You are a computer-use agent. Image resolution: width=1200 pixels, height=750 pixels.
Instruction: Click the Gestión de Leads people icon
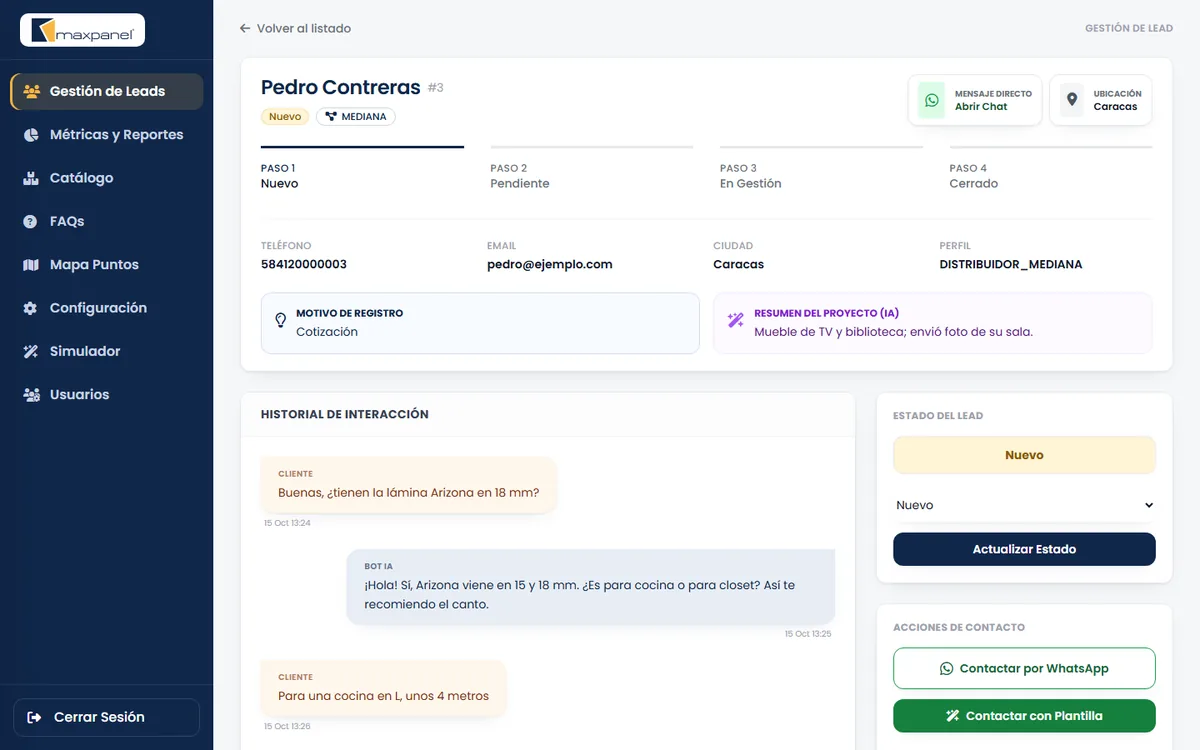(x=31, y=91)
